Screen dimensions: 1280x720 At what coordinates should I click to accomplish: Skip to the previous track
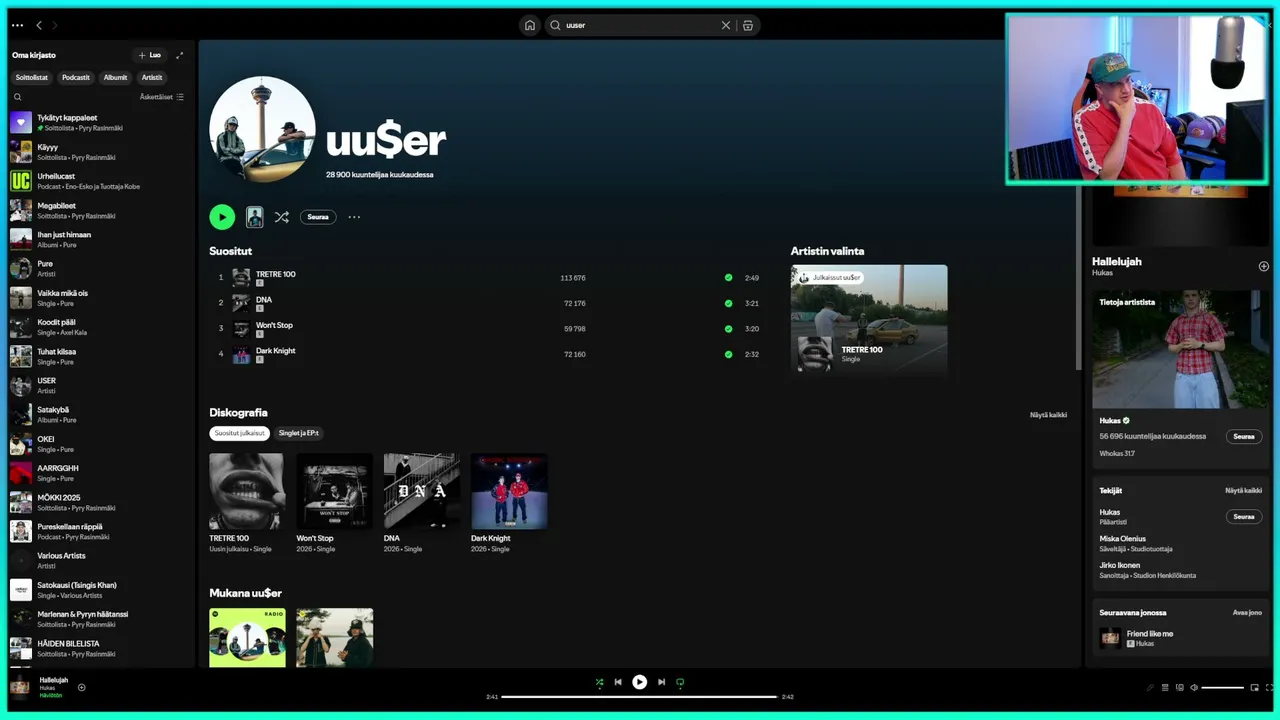(x=618, y=682)
